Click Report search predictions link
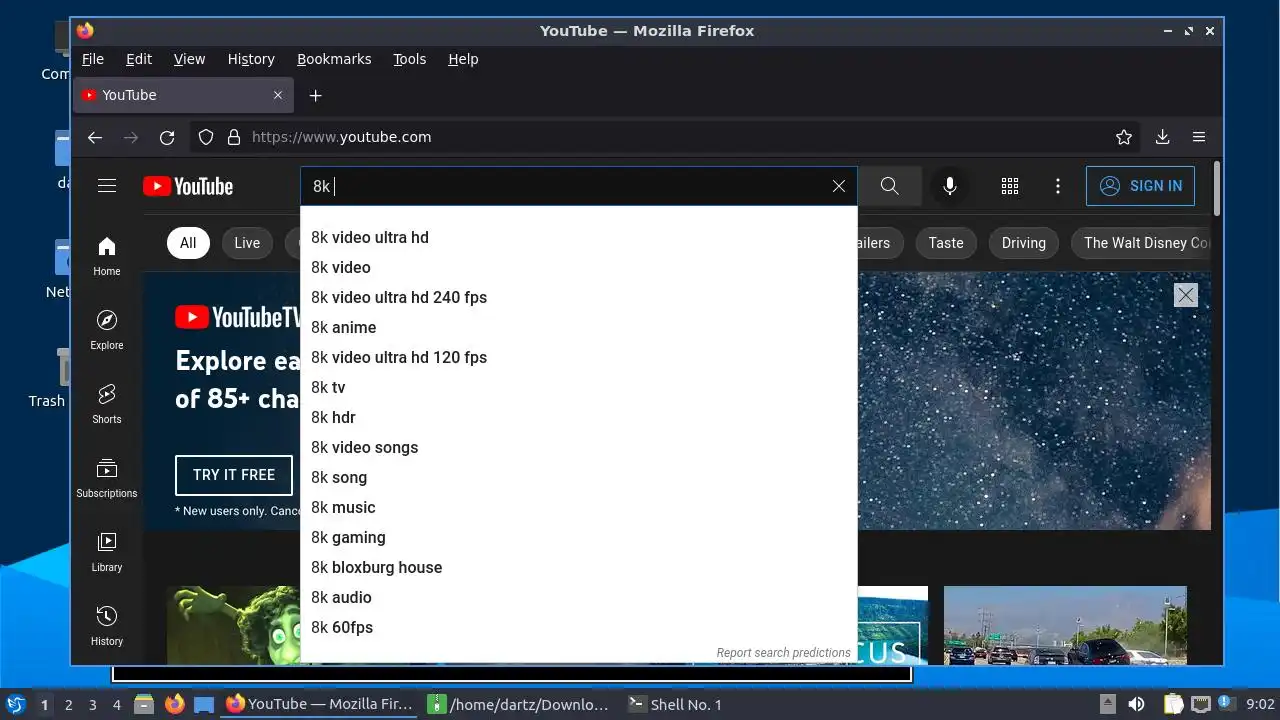The width and height of the screenshot is (1280, 720). (783, 653)
